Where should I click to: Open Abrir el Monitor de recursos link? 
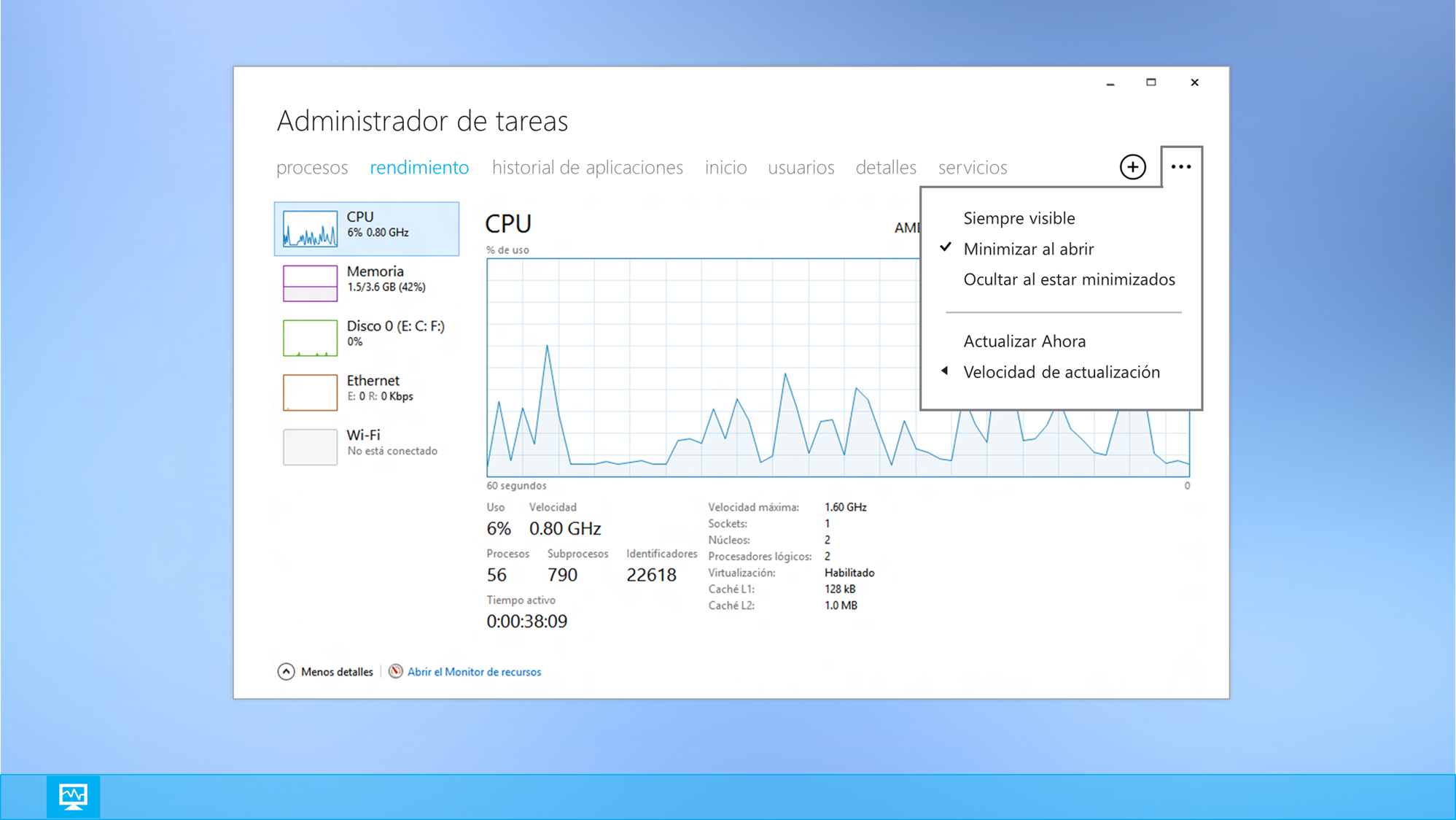click(x=474, y=672)
